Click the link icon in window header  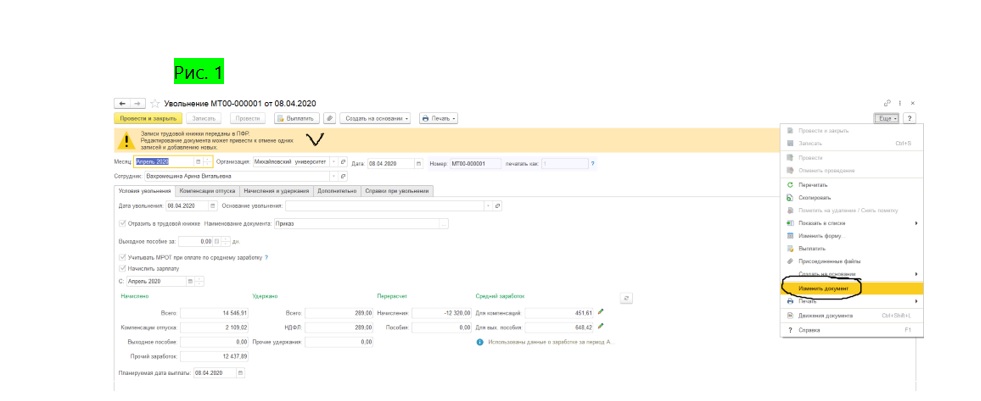click(x=887, y=103)
